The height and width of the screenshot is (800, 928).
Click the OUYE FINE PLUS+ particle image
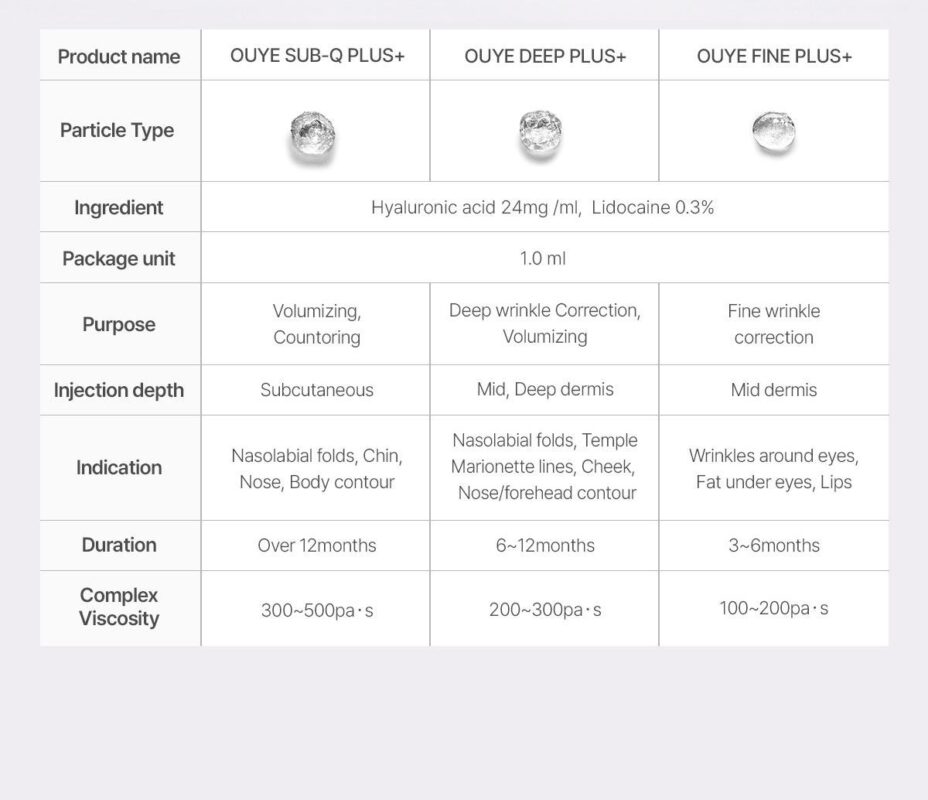773,133
